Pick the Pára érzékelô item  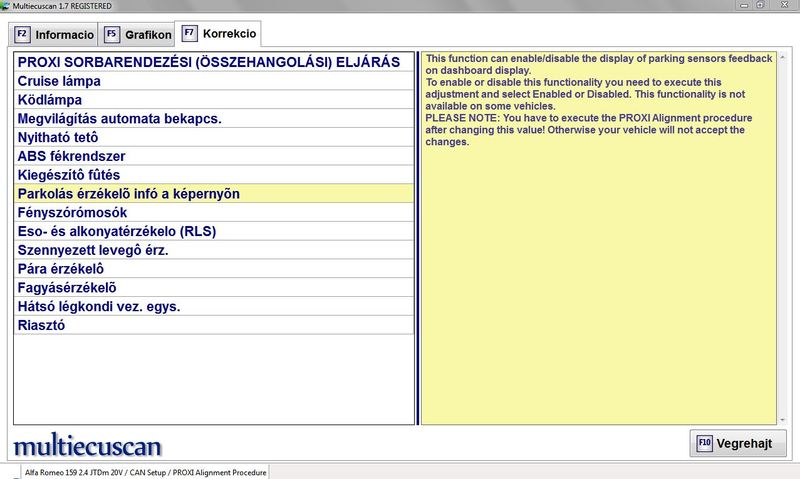214,269
